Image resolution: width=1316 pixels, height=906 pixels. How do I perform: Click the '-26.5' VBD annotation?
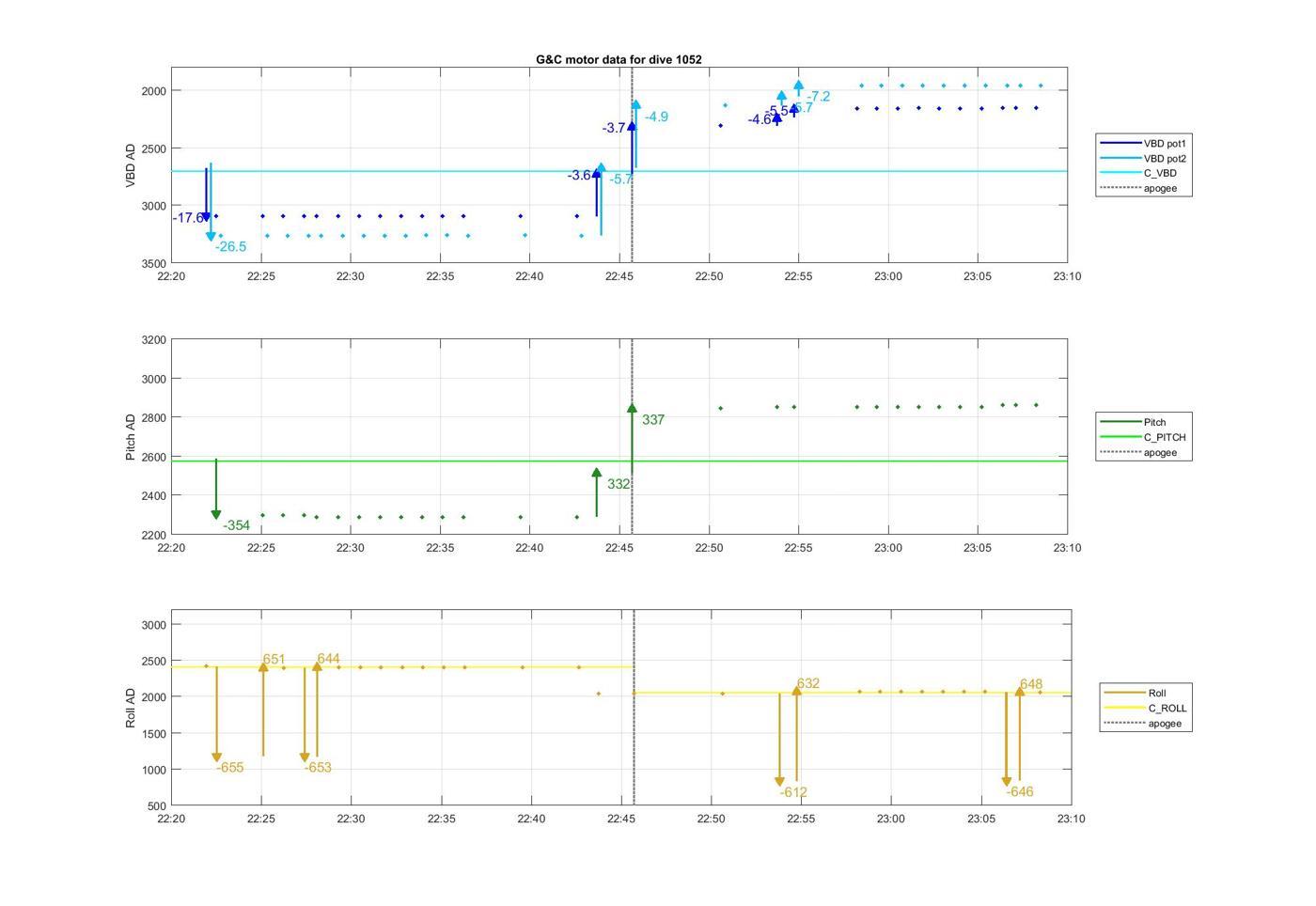tap(230, 247)
